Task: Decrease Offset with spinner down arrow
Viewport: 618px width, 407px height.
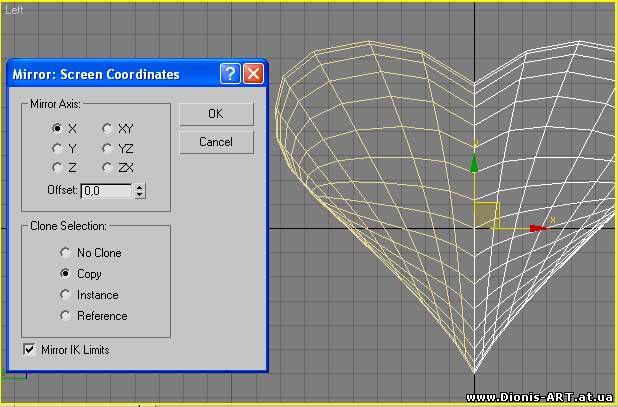Action: point(140,195)
